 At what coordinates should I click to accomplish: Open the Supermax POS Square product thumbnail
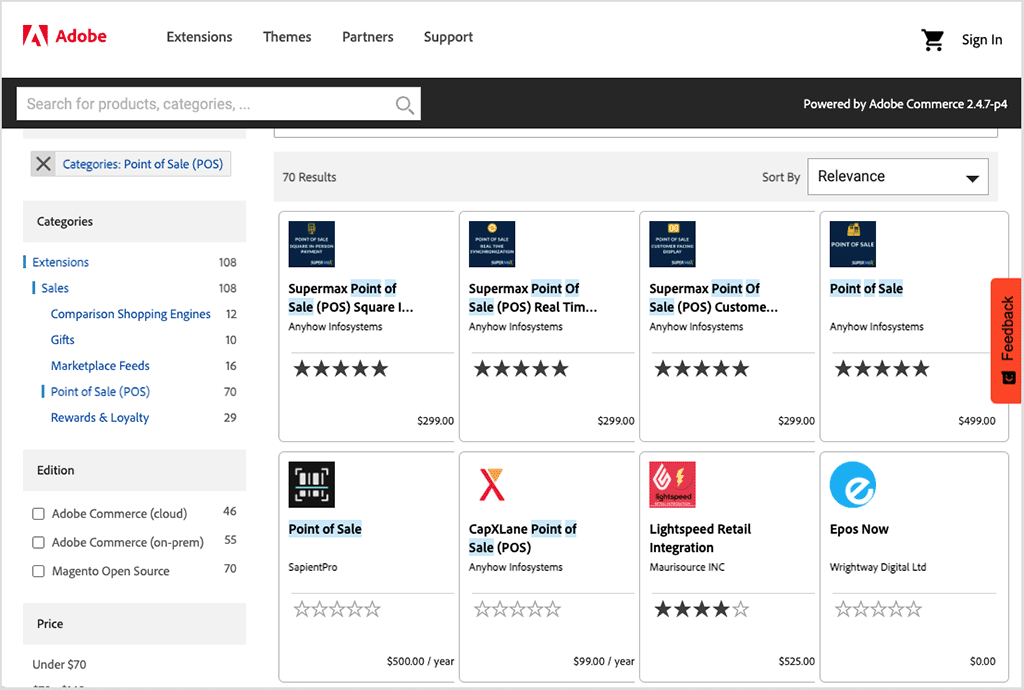click(x=312, y=244)
